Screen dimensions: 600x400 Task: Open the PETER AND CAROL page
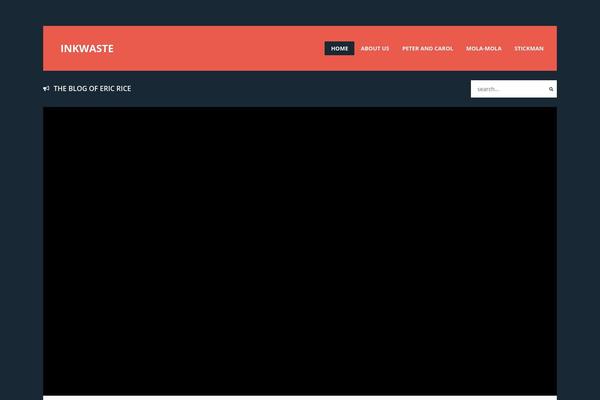(x=427, y=49)
